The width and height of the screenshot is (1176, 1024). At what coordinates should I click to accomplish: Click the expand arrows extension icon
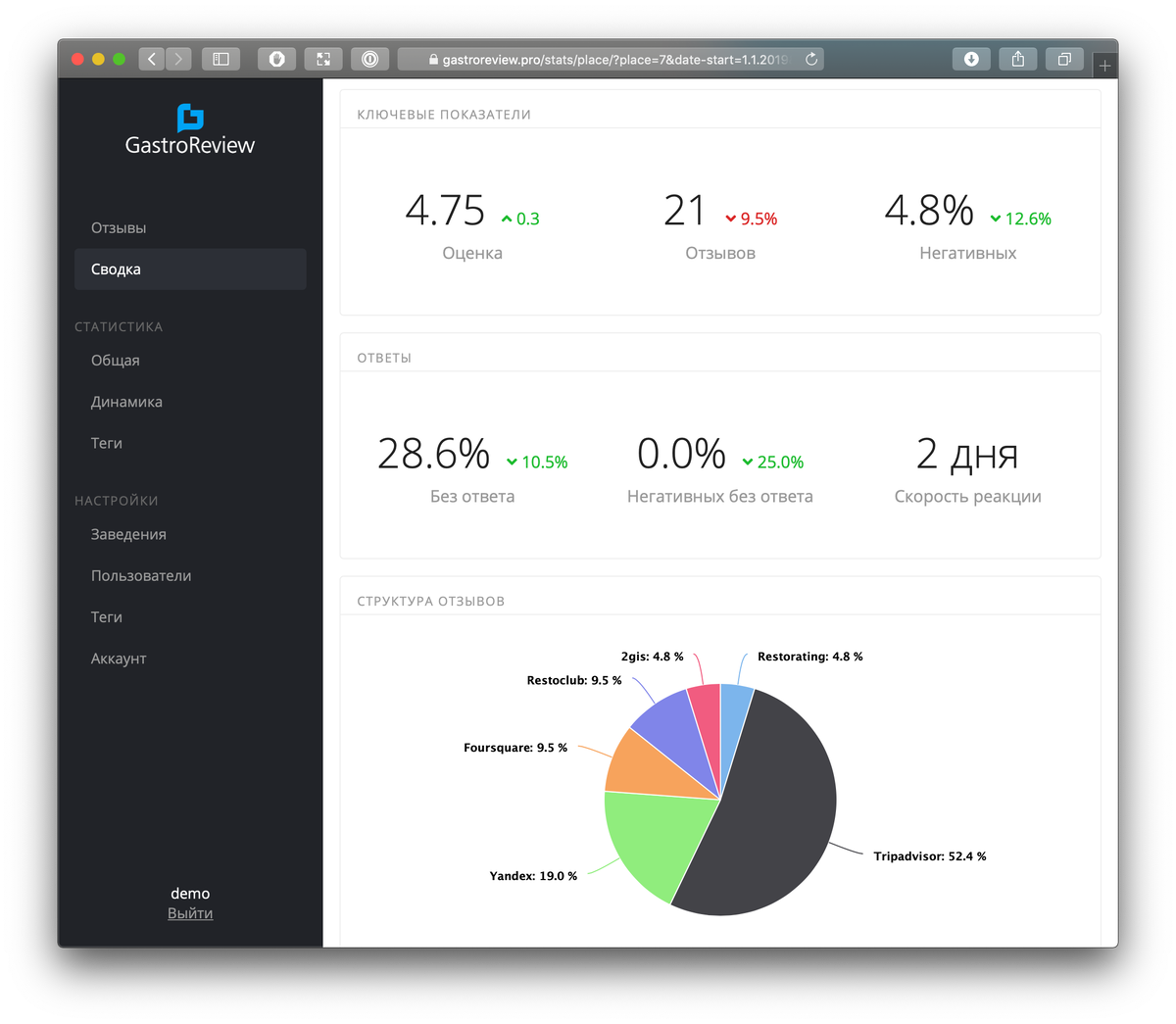coord(323,59)
